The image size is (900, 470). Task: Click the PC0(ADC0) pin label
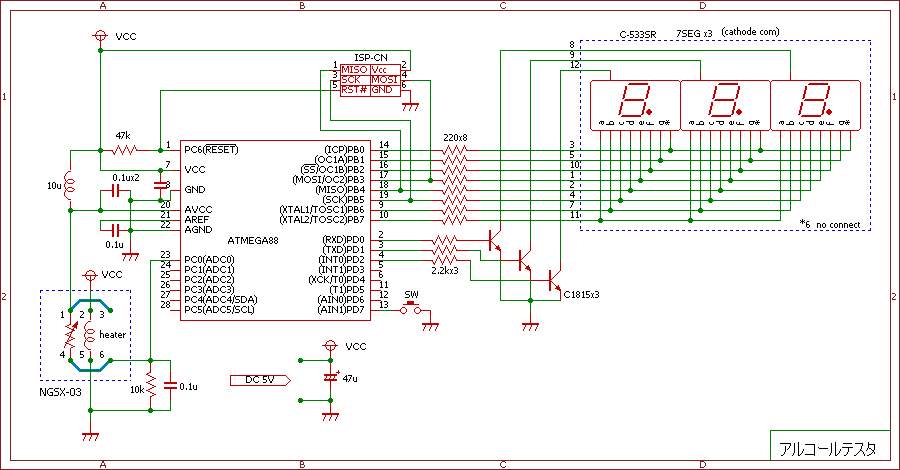tap(209, 260)
